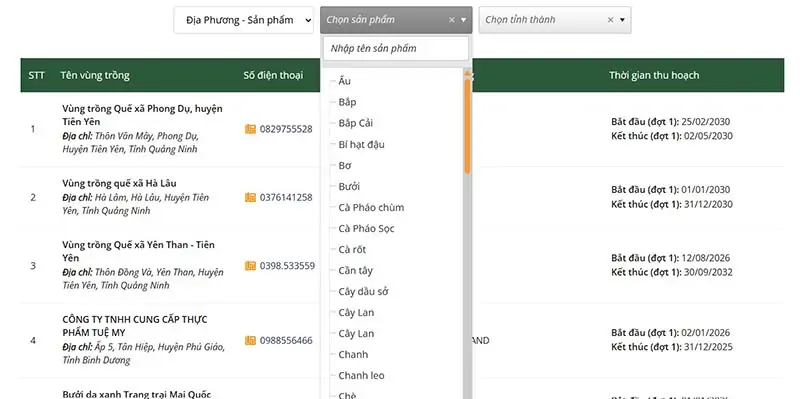This screenshot has height=399, width=800.
Task: Open Vùng trồng quế xã Hà Lâu entry
Action: [119, 183]
